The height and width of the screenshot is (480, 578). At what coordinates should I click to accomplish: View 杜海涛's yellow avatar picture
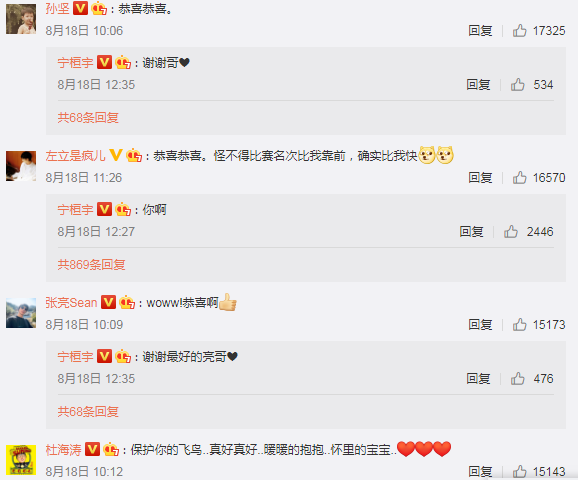(21, 460)
